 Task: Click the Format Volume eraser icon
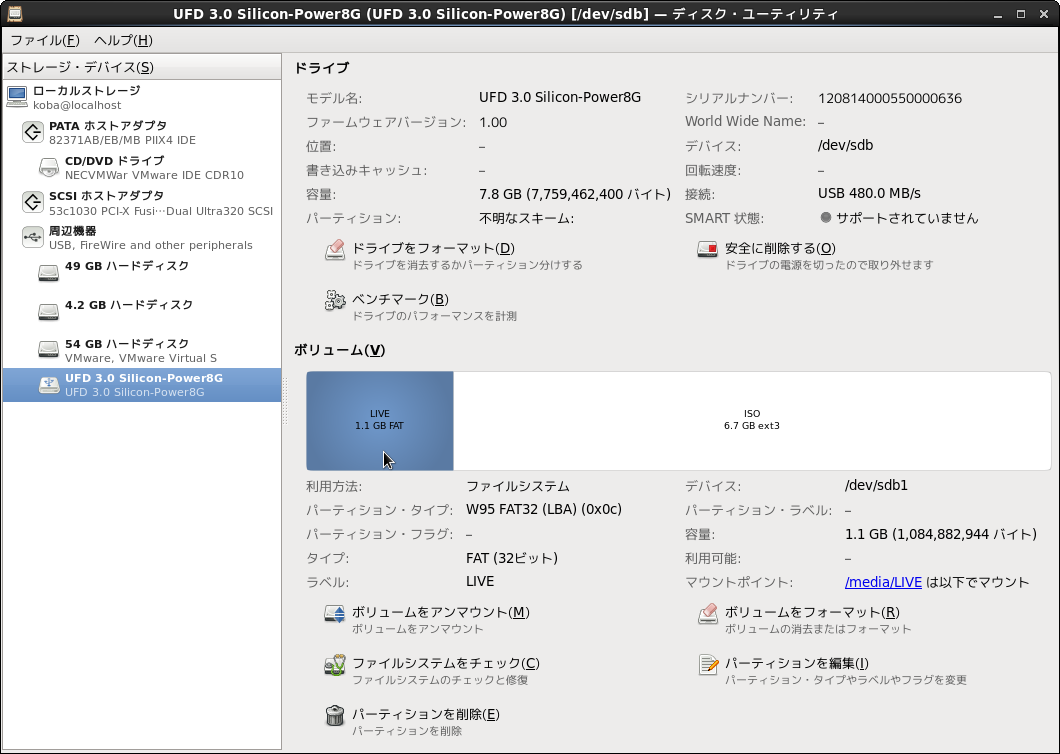[x=708, y=615]
